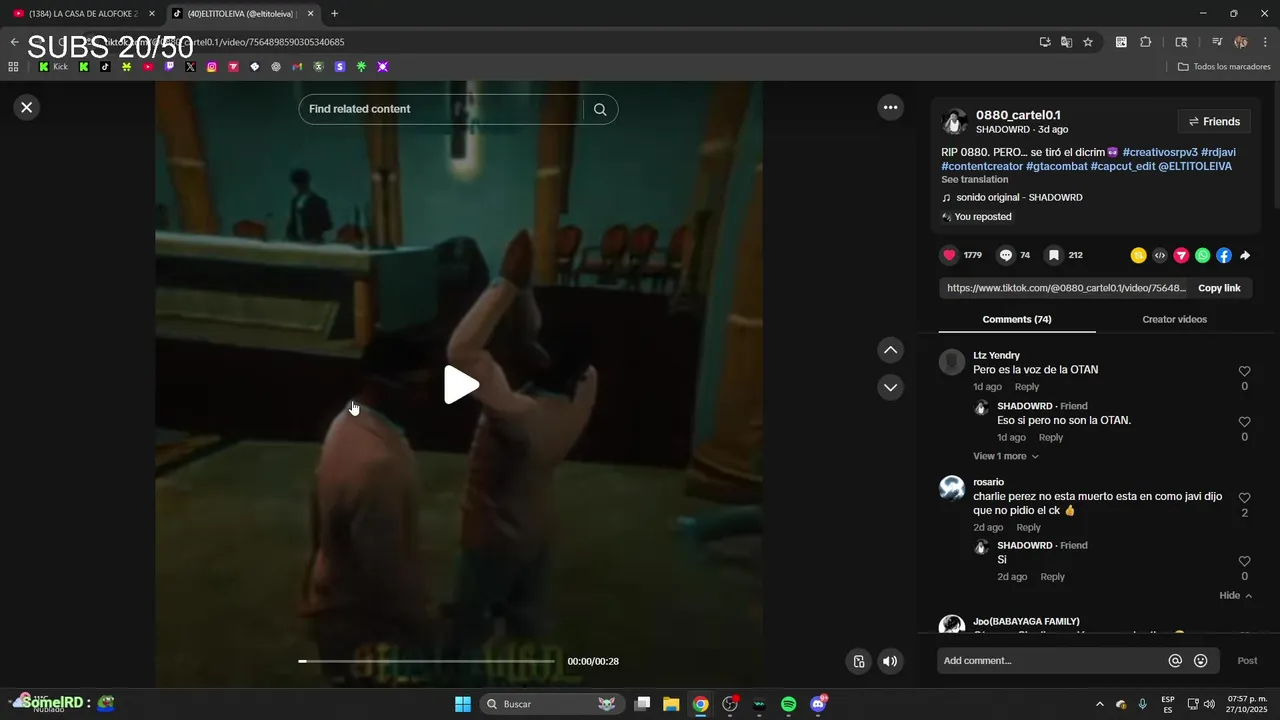Collapse replies with Hide
The image size is (1280, 720).
point(1236,596)
